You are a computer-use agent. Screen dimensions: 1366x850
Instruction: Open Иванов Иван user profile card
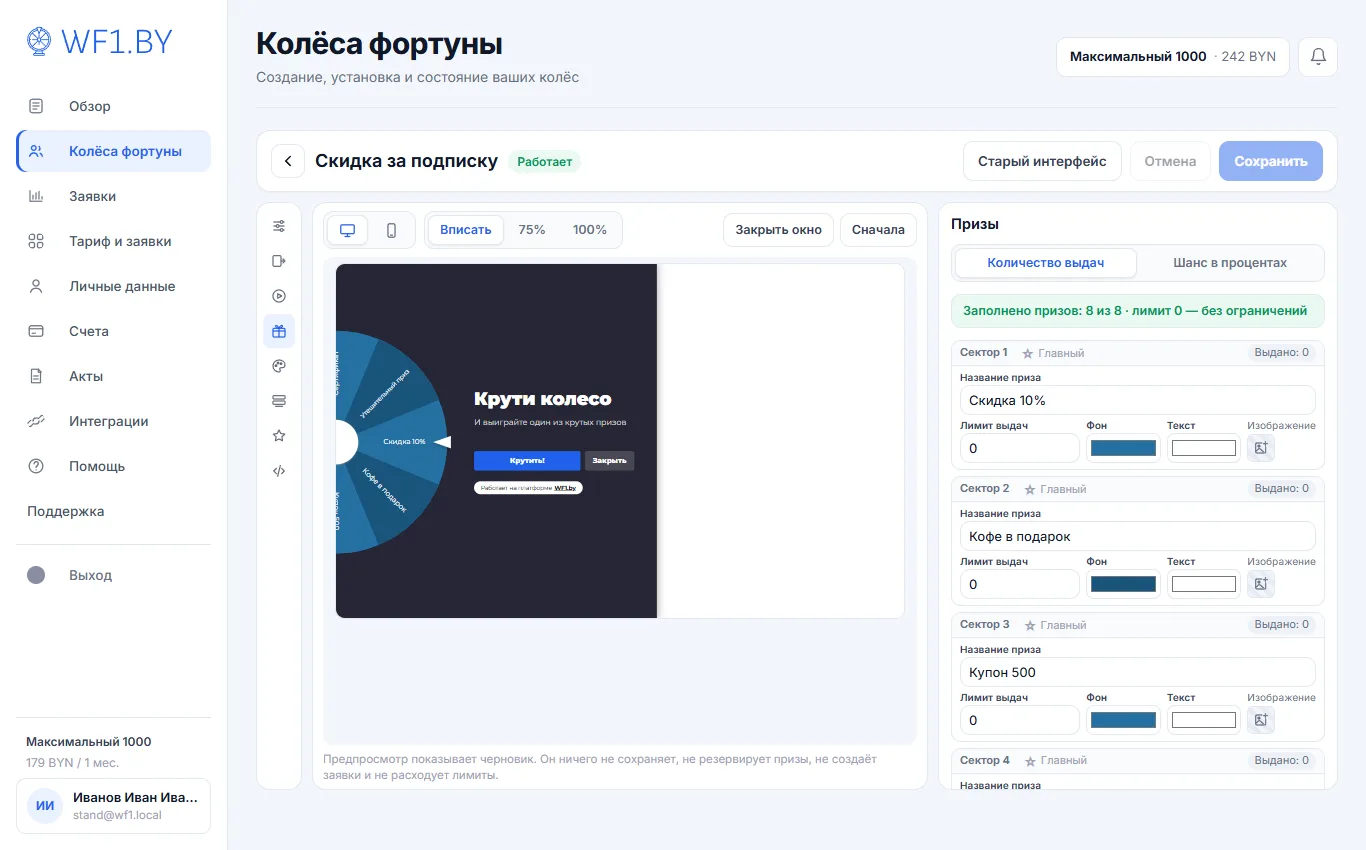click(x=114, y=806)
